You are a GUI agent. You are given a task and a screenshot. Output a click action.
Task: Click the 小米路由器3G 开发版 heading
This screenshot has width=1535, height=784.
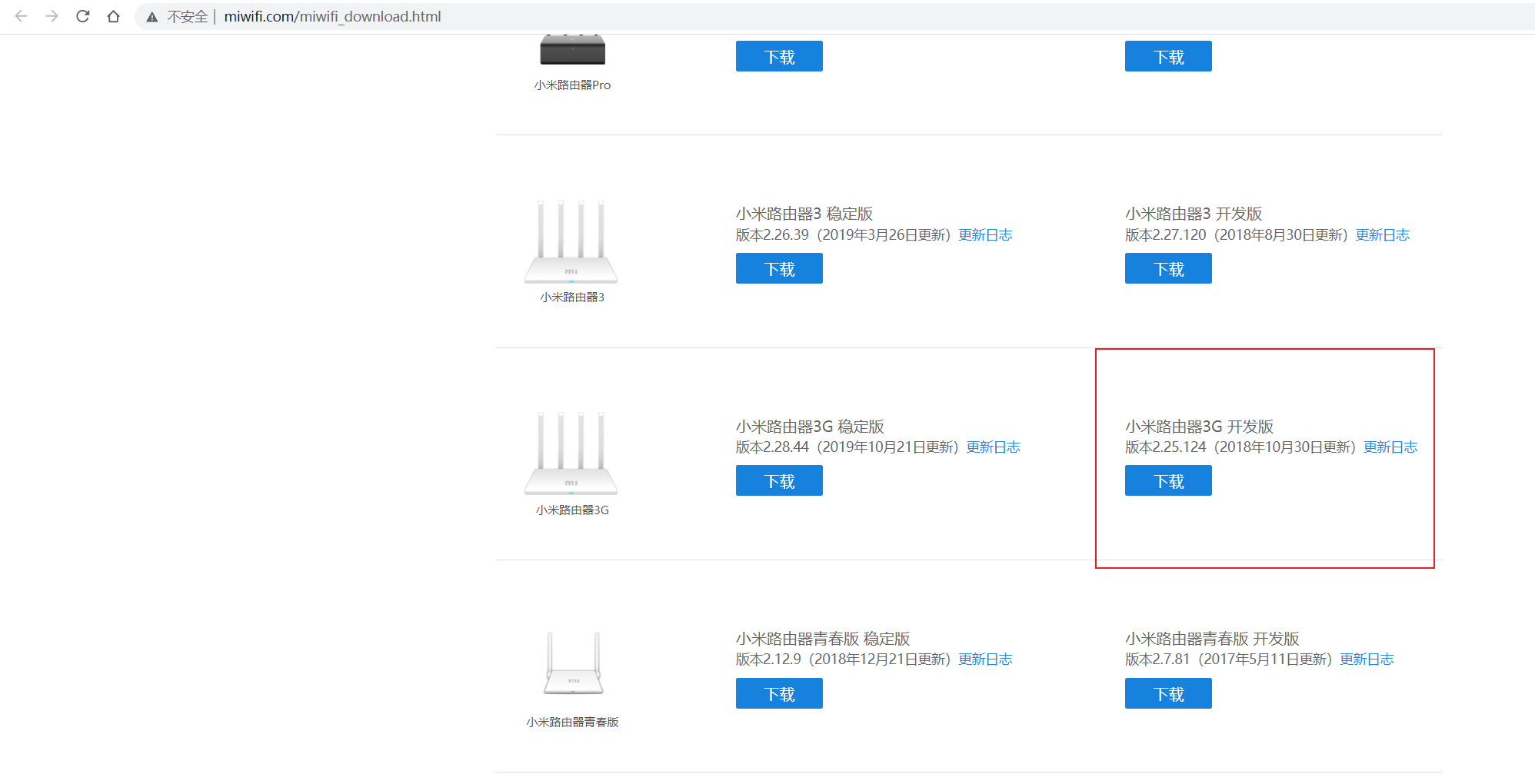[x=1199, y=427]
